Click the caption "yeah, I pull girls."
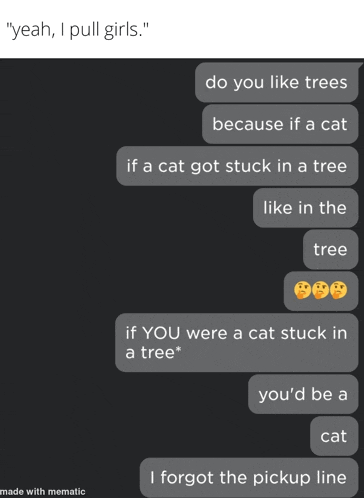This screenshot has height=498, width=364. [77, 30]
